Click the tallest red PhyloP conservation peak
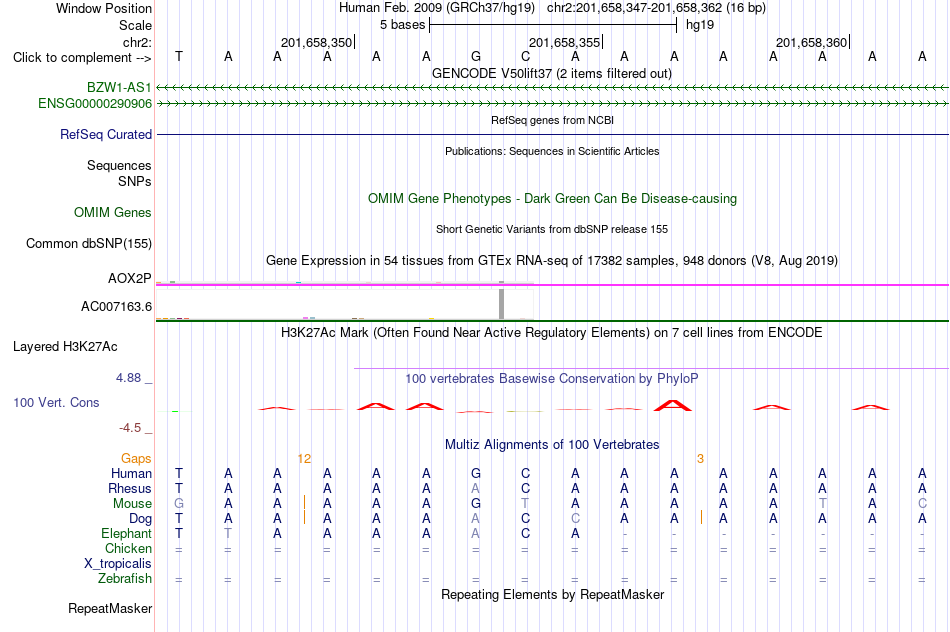Screen dimensions: 950x632 673,405
